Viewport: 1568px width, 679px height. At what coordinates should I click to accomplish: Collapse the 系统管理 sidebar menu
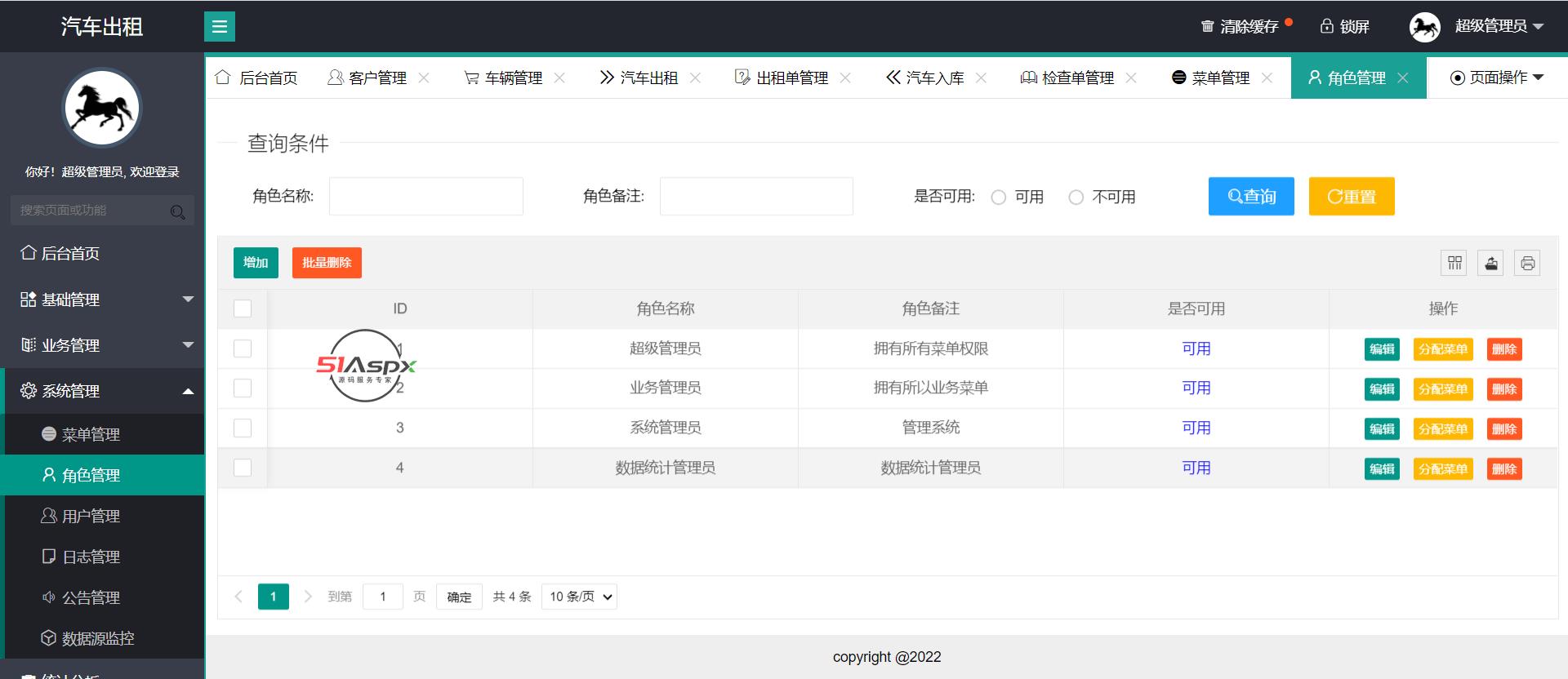point(102,391)
